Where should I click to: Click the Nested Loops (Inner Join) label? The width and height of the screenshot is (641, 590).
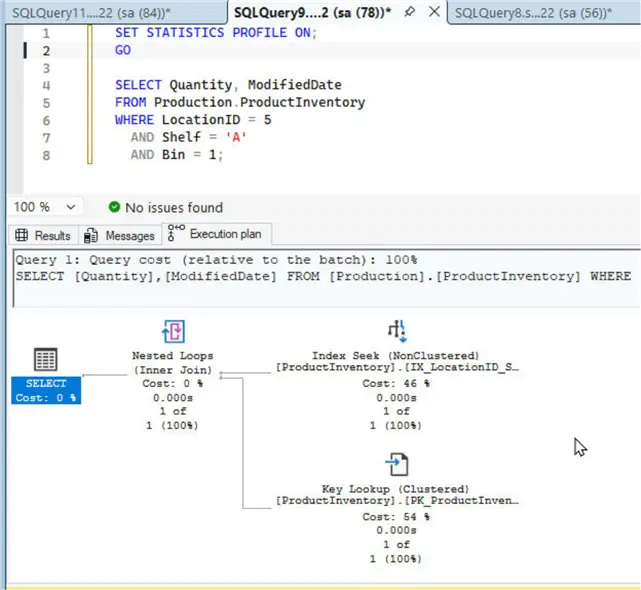coord(173,363)
